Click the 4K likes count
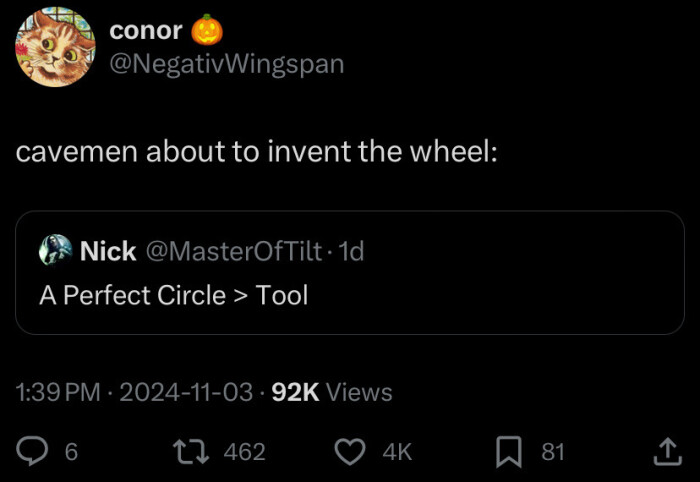This screenshot has height=482, width=700. 397,452
